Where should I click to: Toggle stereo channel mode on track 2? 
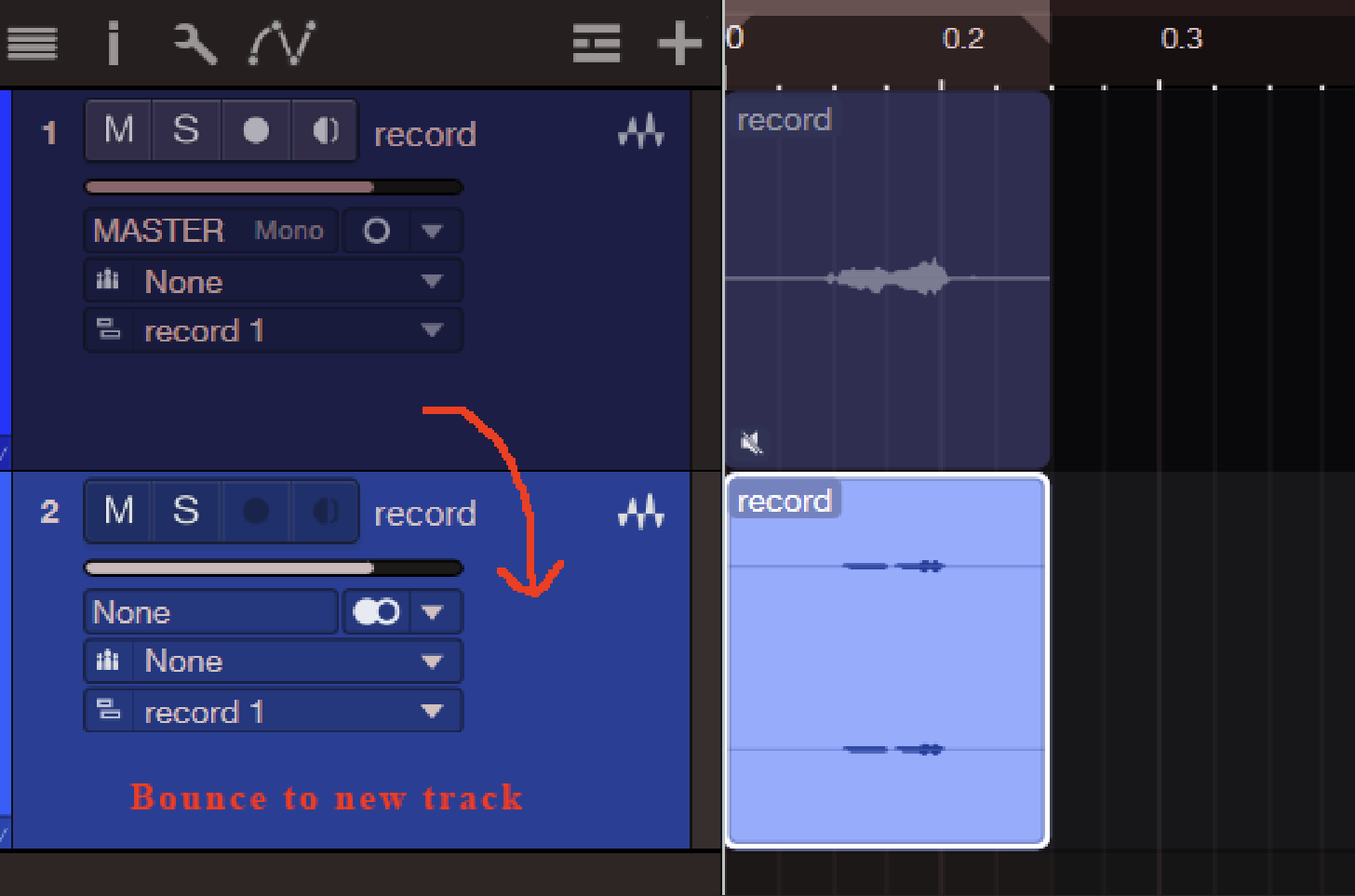[376, 611]
